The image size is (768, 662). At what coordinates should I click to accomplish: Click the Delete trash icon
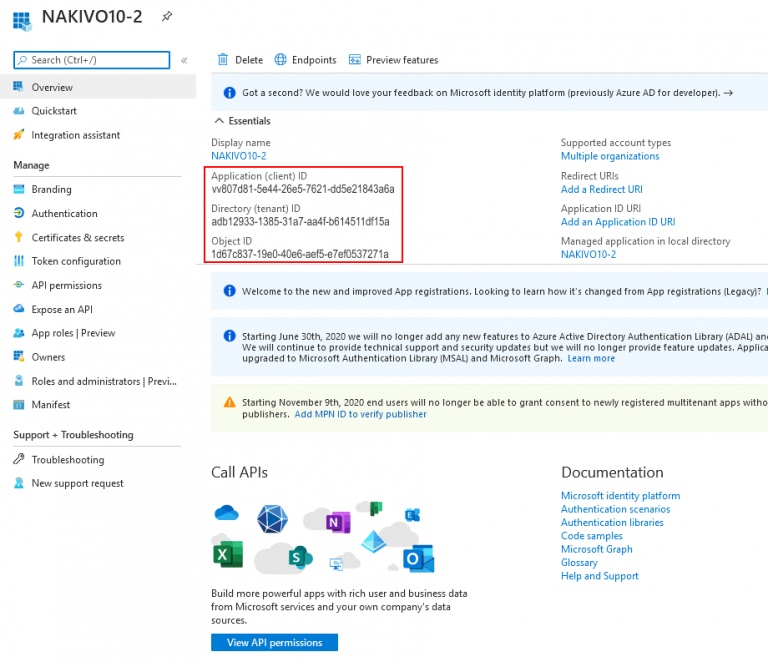tap(223, 60)
